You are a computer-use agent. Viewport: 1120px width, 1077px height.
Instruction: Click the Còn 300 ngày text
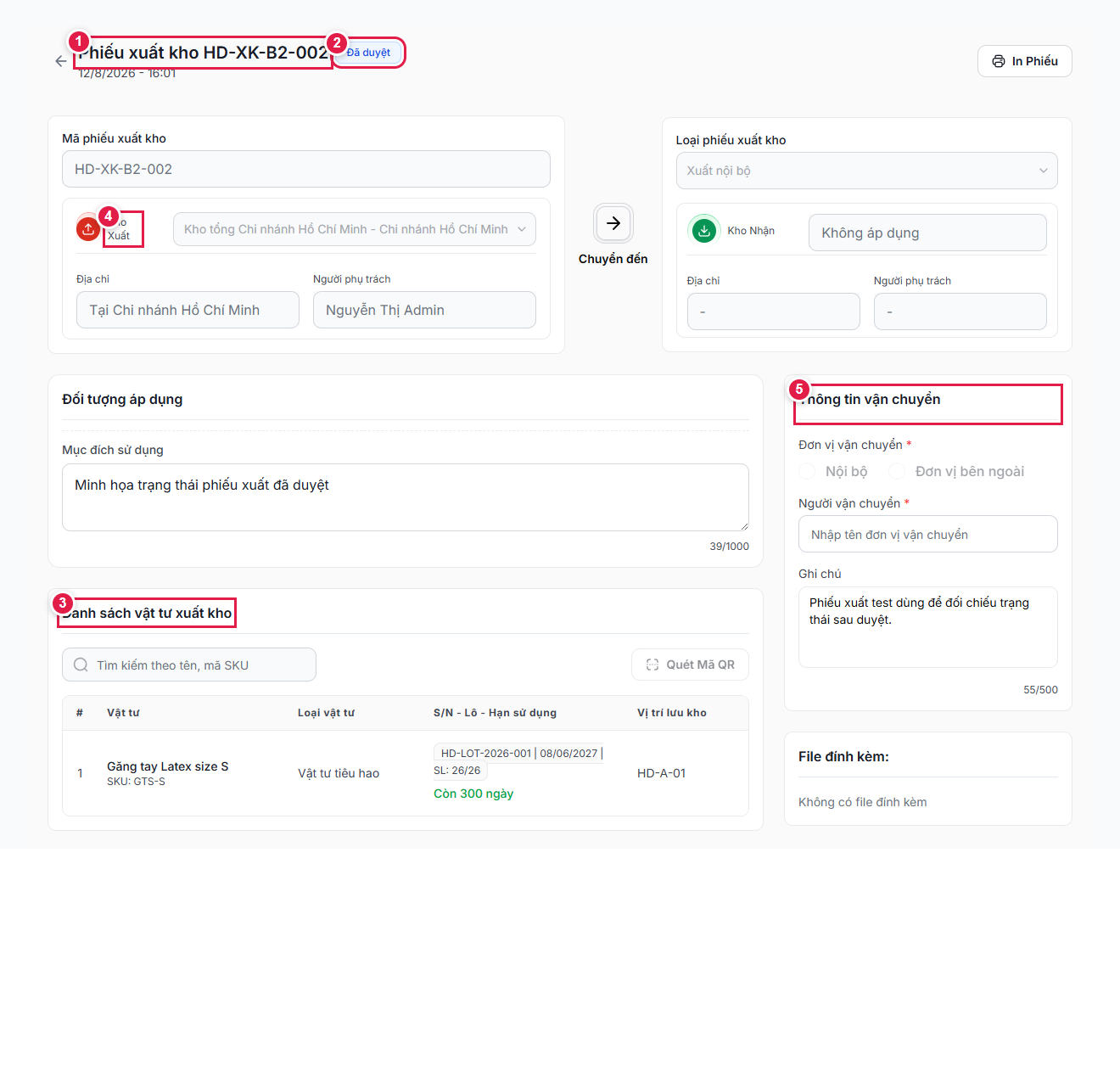tap(473, 794)
